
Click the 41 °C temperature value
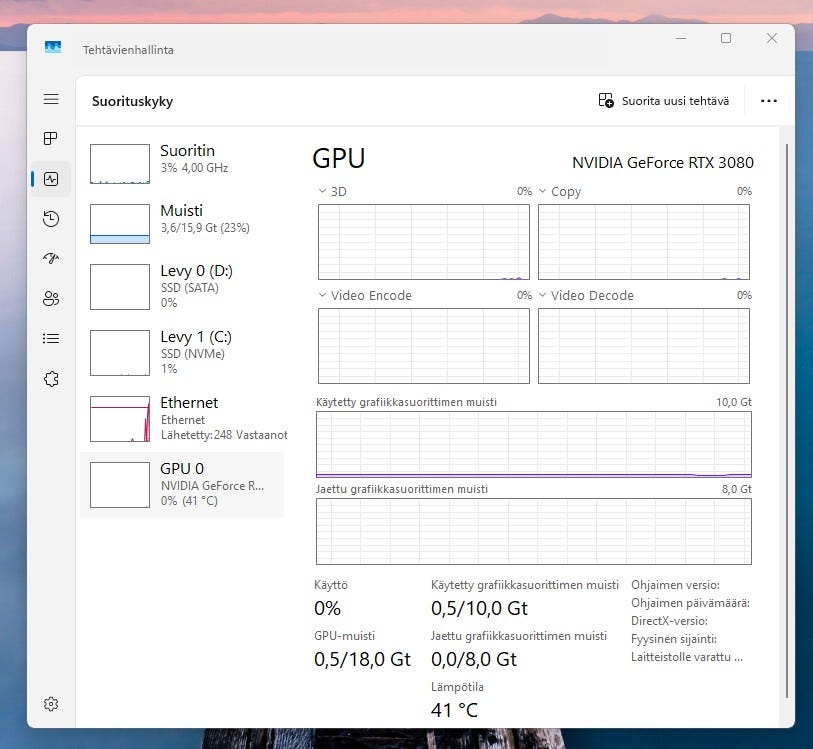pyautogui.click(x=454, y=710)
